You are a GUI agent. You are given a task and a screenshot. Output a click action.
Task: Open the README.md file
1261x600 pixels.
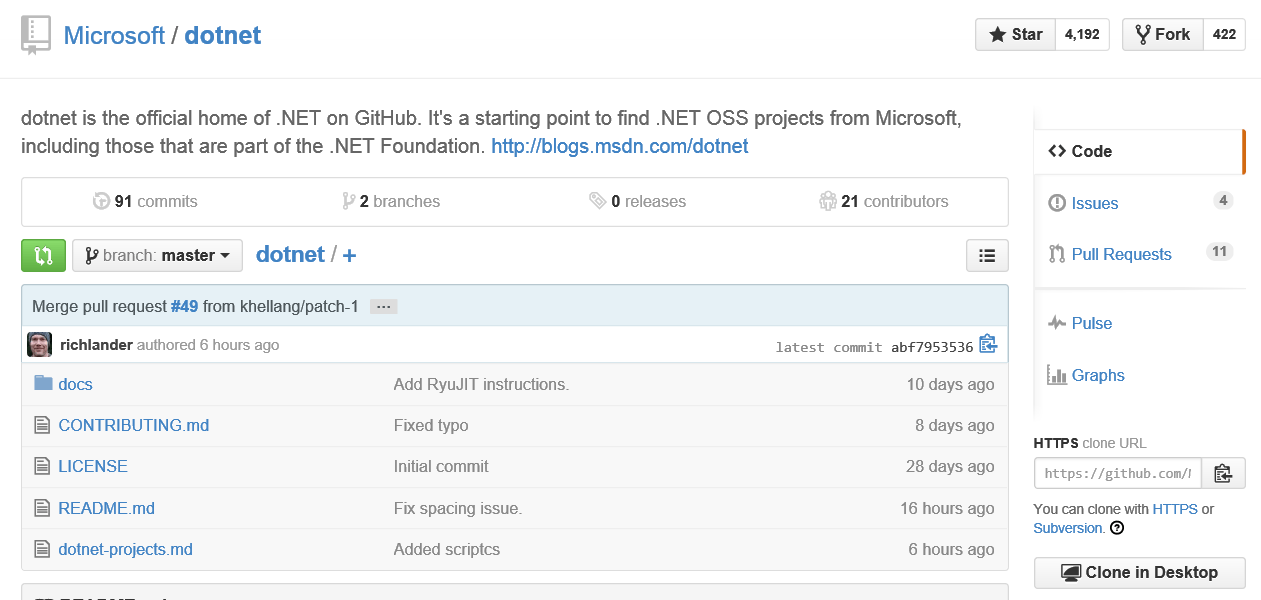[x=106, y=508]
